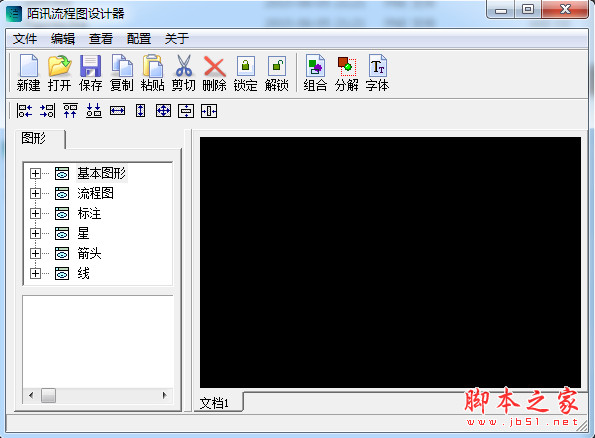595x438 pixels.
Task: Click inside the black drawing canvas
Action: click(x=390, y=263)
